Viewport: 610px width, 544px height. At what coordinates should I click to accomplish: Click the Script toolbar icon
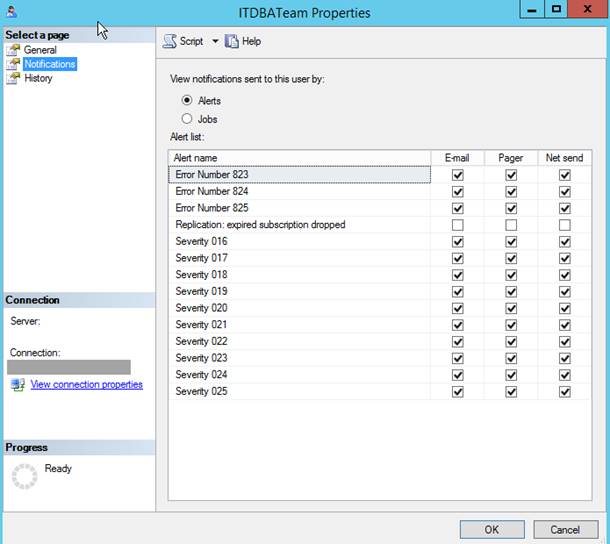pyautogui.click(x=170, y=41)
